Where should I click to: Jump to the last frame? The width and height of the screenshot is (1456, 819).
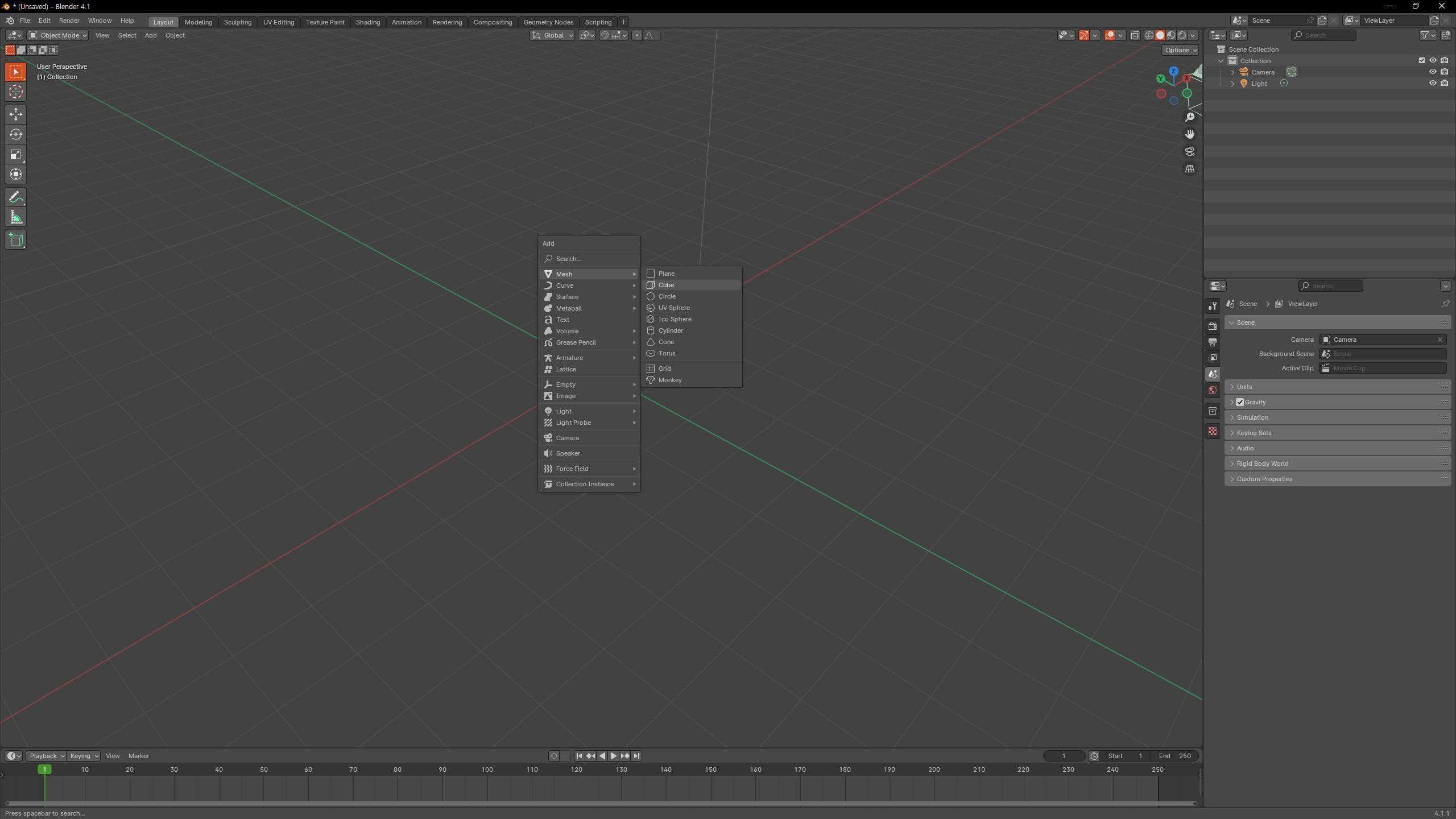click(x=637, y=756)
